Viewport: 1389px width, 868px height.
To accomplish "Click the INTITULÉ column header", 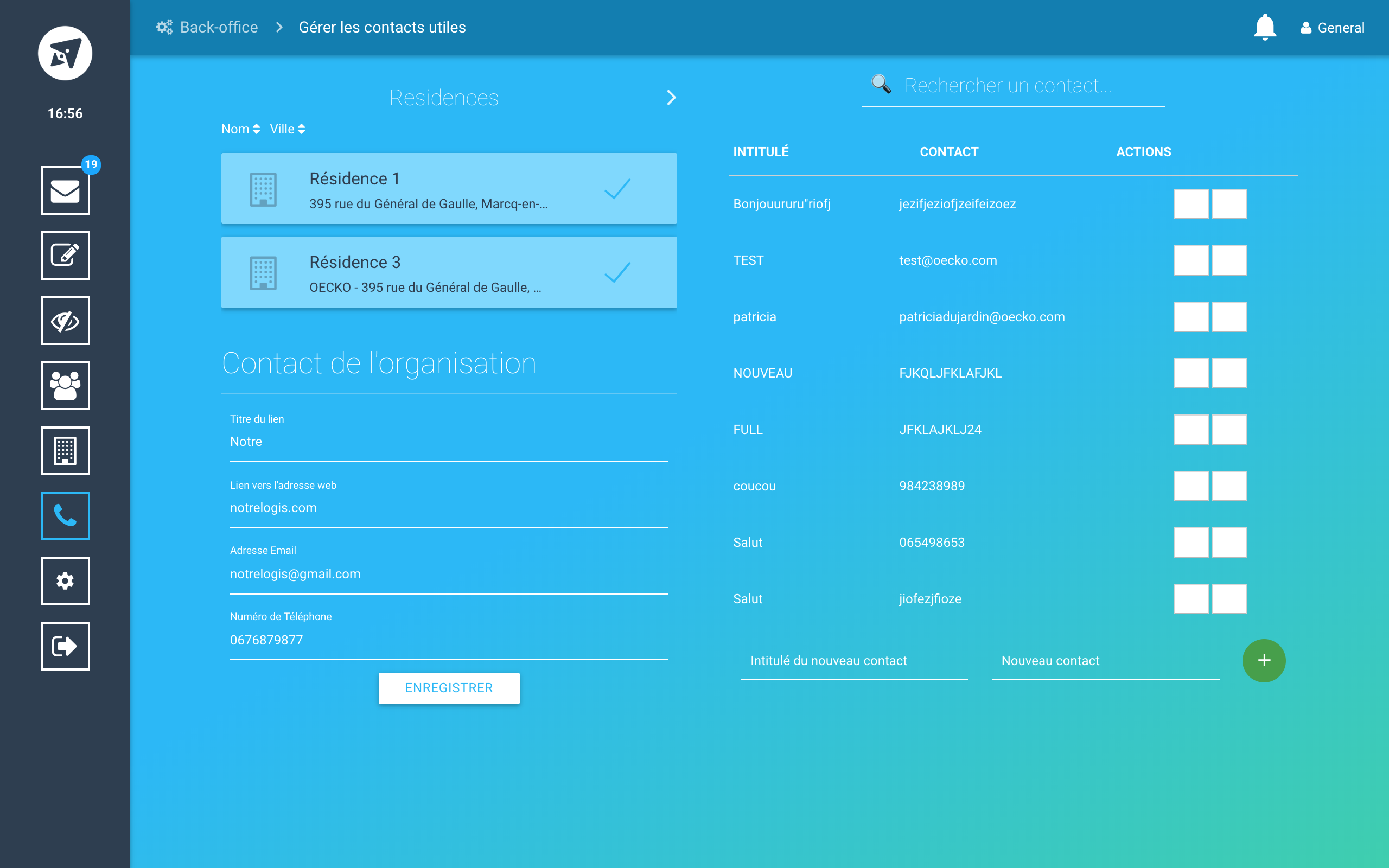I will [761, 151].
